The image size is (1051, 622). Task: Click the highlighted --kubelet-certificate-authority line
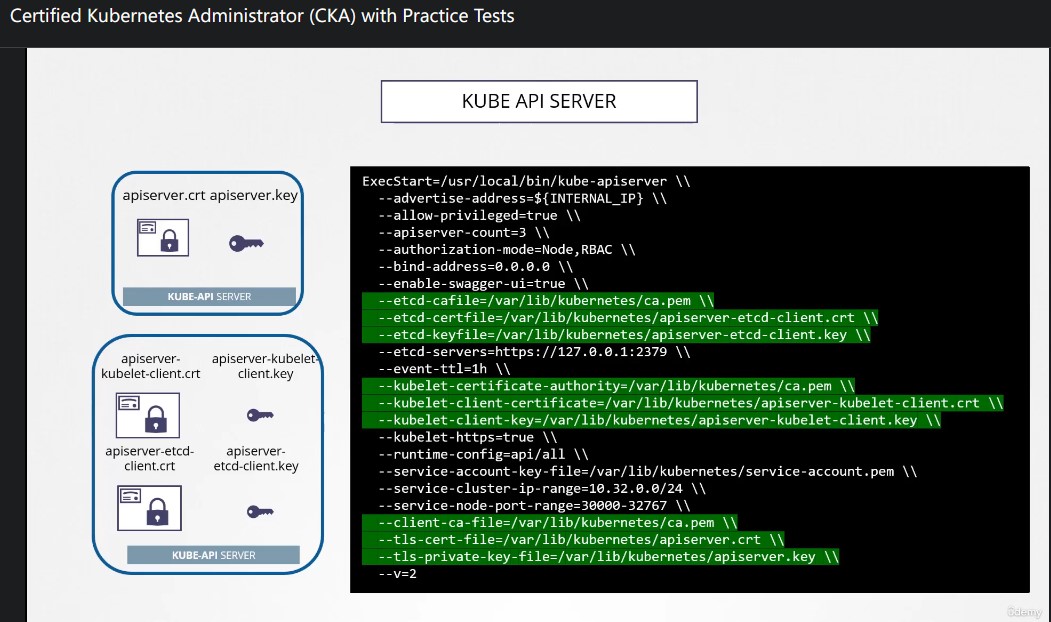tap(609, 386)
